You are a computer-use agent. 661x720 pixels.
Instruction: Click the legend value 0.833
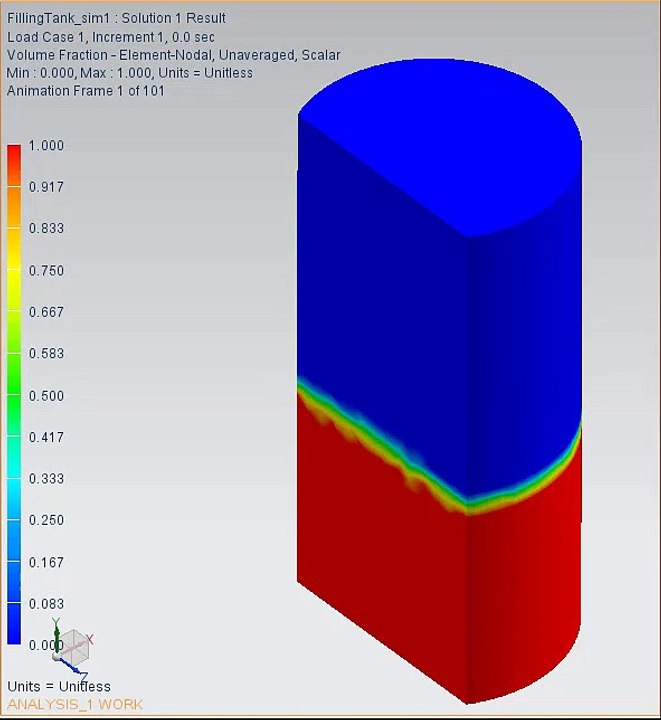pos(46,228)
